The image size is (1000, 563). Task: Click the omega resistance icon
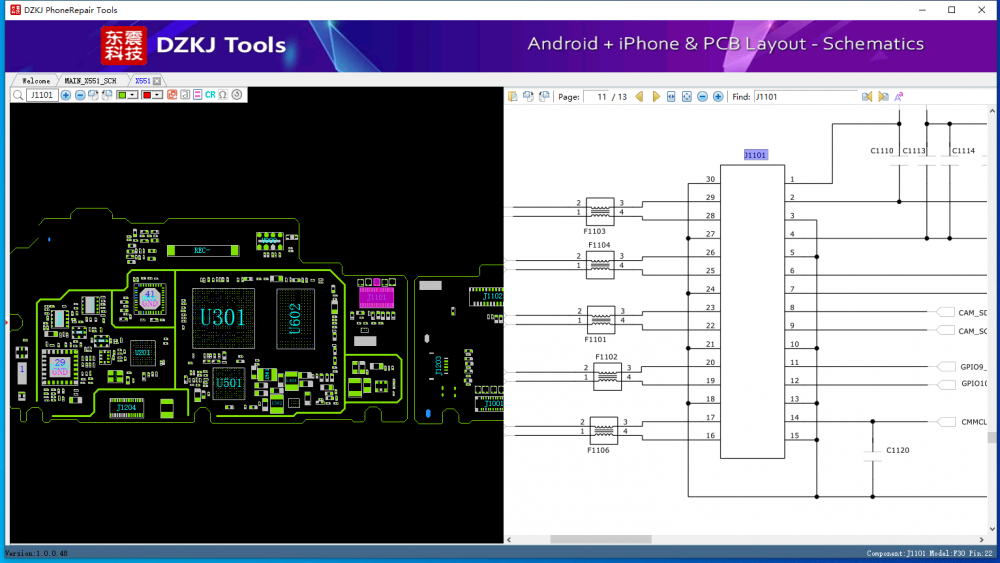point(223,95)
